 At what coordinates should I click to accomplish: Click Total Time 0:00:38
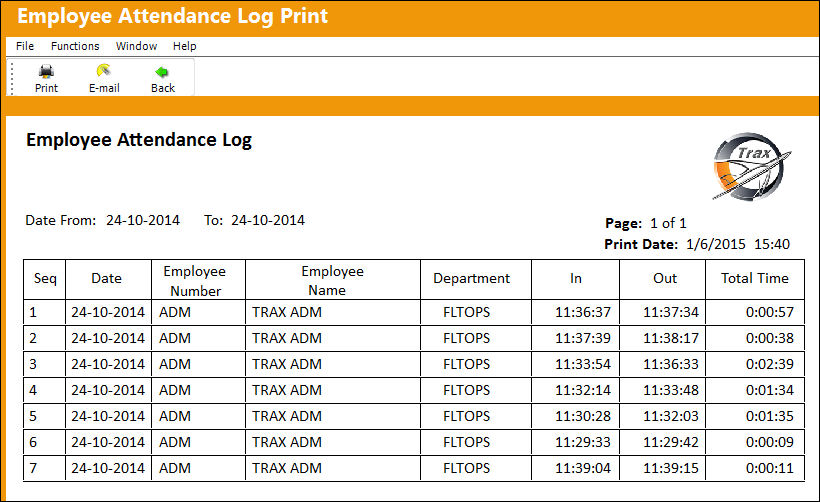770,338
